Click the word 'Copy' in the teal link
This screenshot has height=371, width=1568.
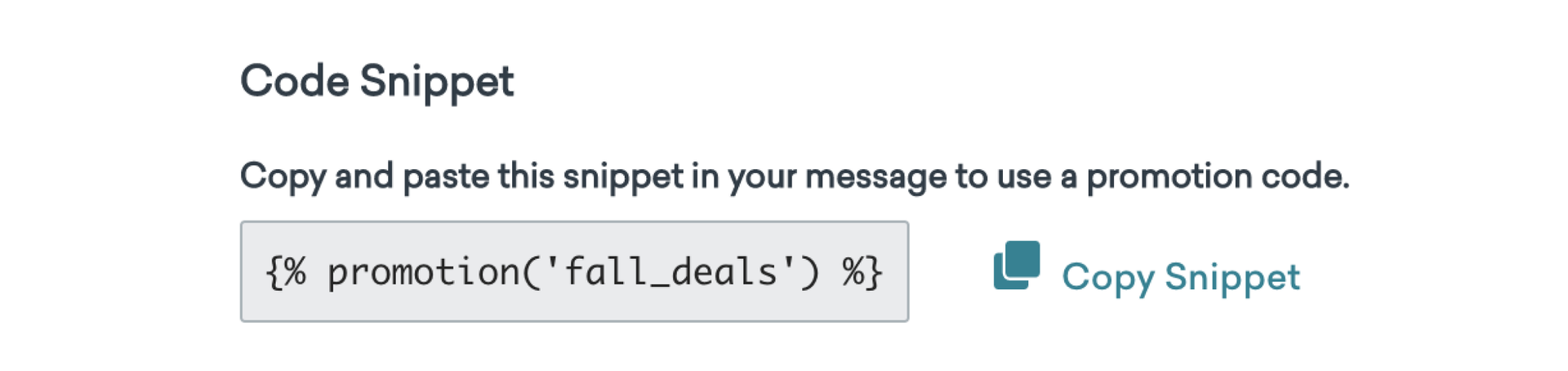point(1107,277)
